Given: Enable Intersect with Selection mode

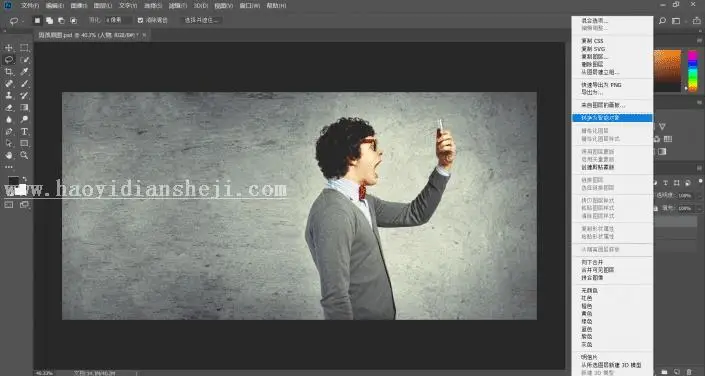Looking at the screenshot, I should (x=73, y=20).
